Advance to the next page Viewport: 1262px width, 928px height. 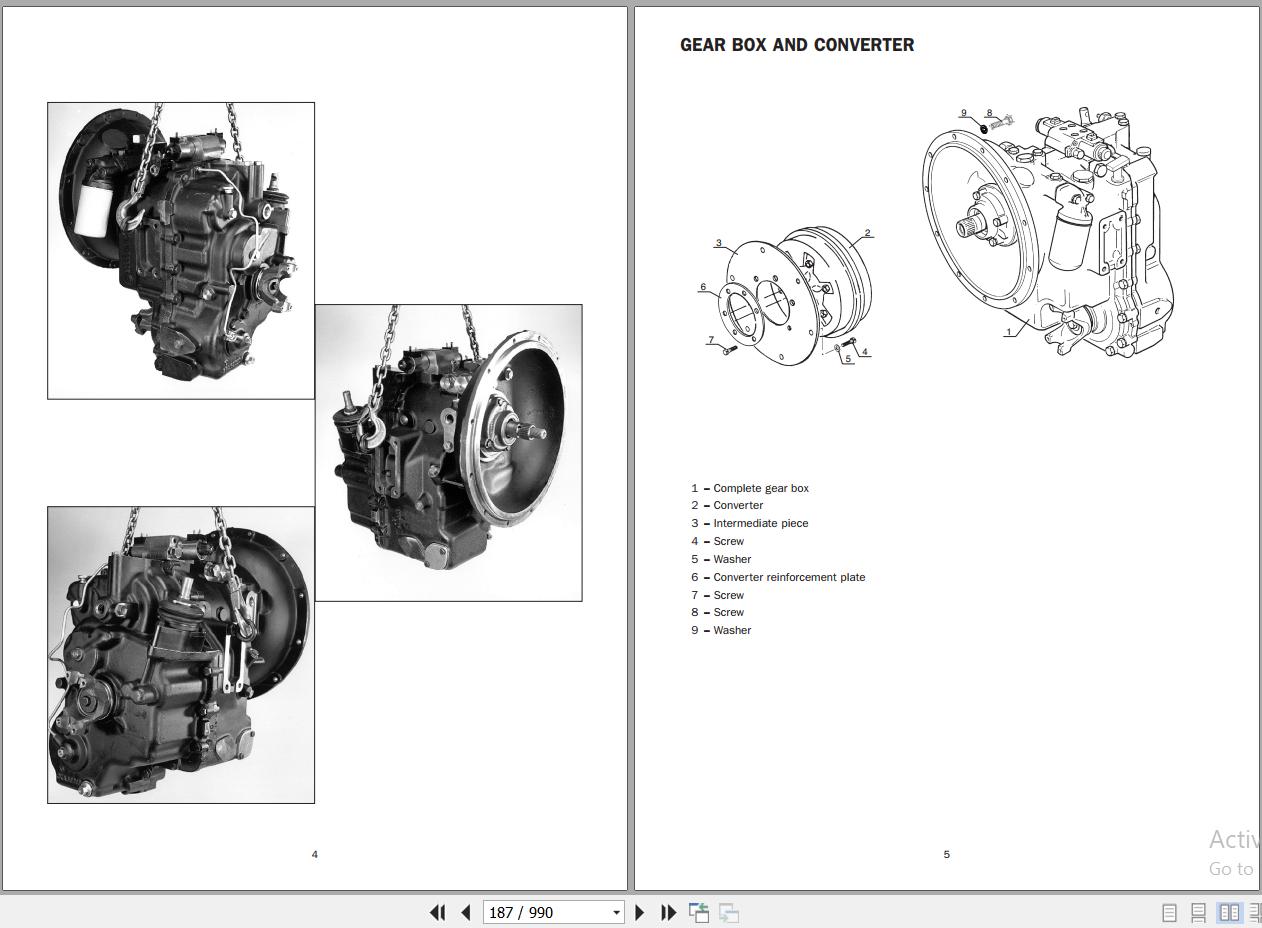click(640, 912)
